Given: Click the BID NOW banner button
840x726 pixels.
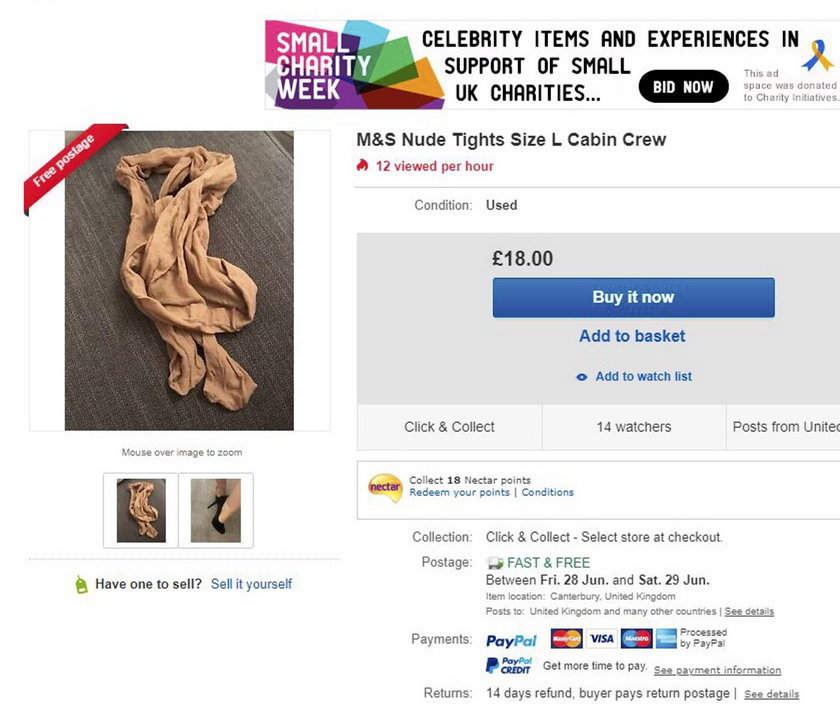Looking at the screenshot, I should point(684,86).
